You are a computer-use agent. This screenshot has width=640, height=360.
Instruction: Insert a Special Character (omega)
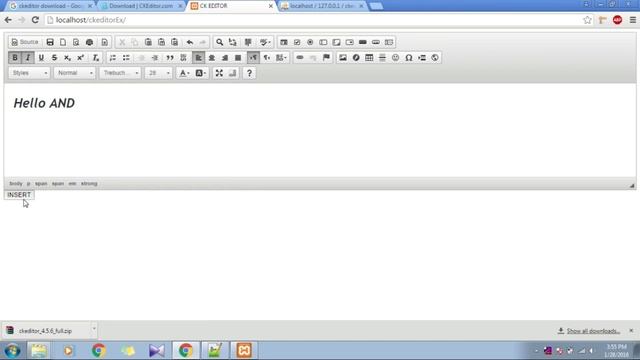click(x=409, y=58)
